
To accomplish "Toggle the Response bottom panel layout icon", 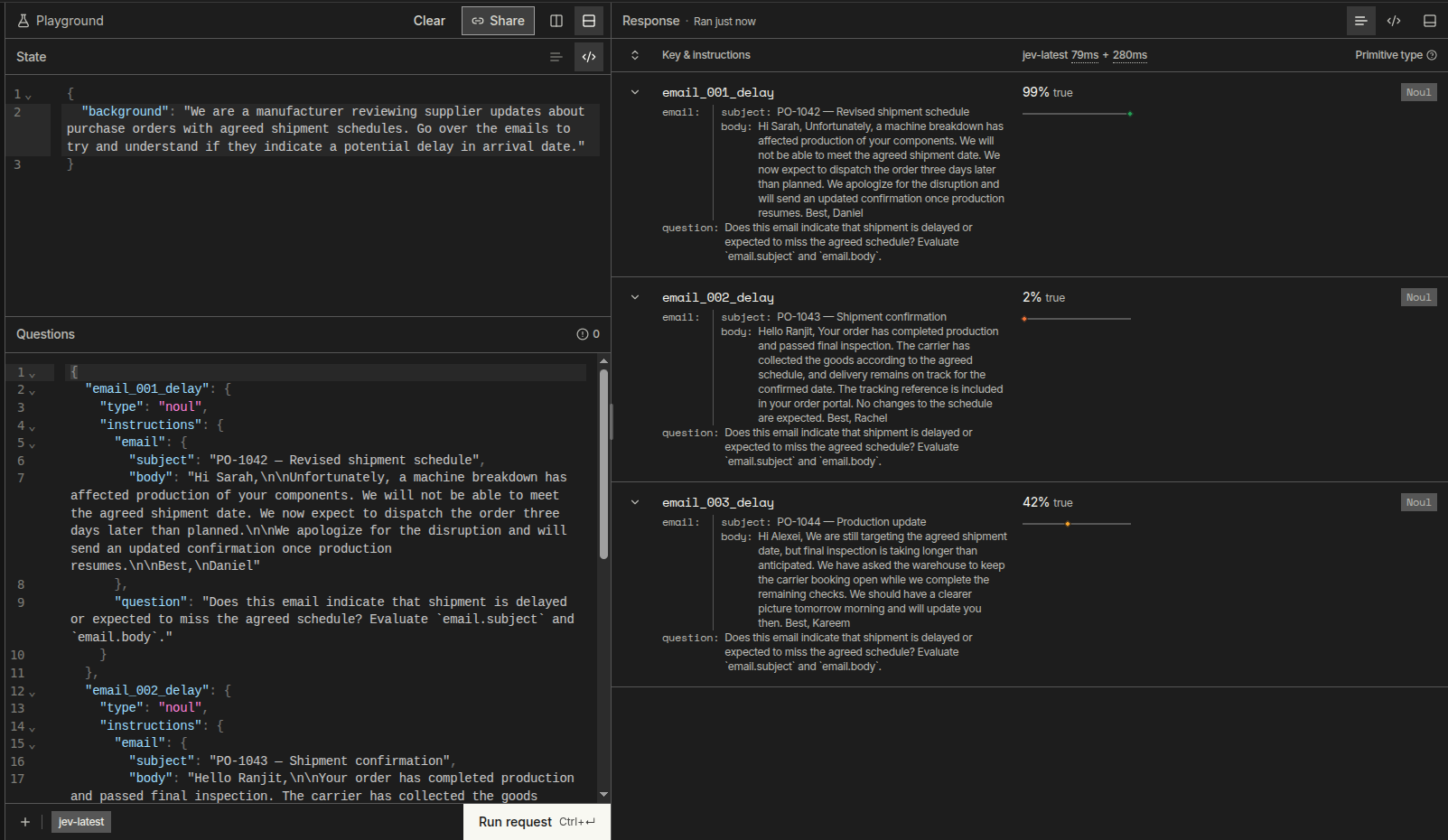I will coord(1429,21).
